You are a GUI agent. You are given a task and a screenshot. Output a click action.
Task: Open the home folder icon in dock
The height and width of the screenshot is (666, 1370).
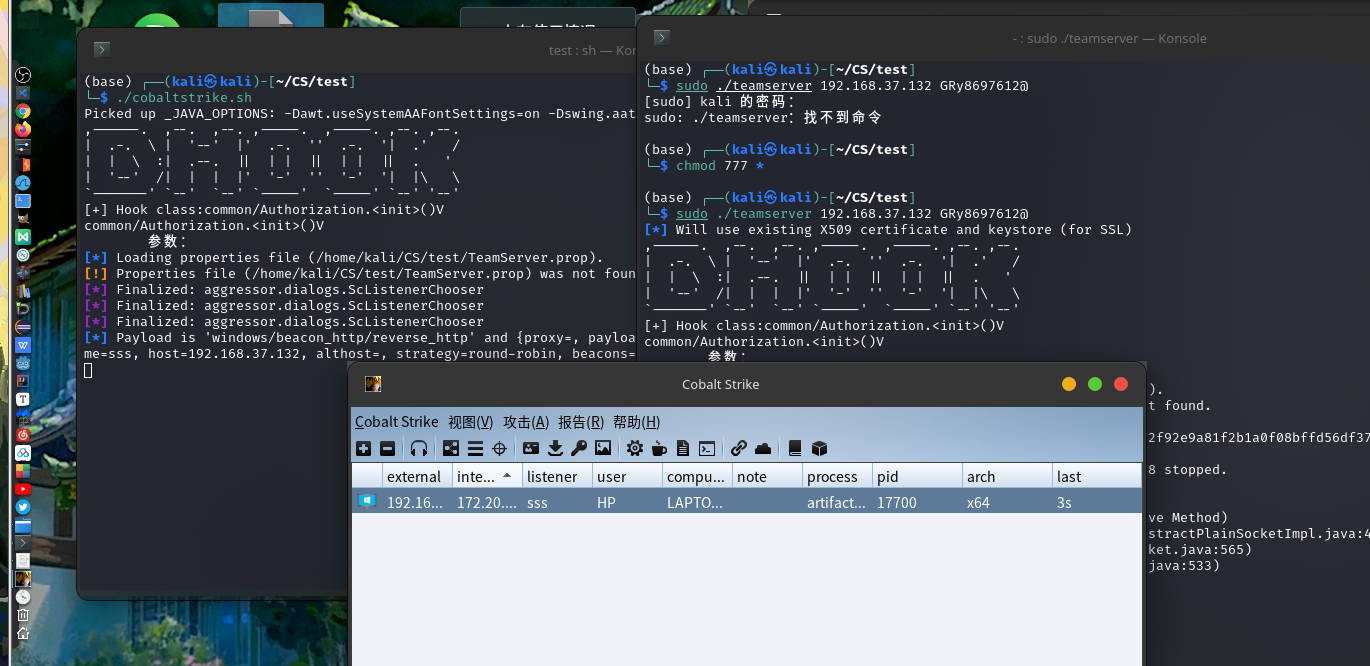[x=23, y=633]
